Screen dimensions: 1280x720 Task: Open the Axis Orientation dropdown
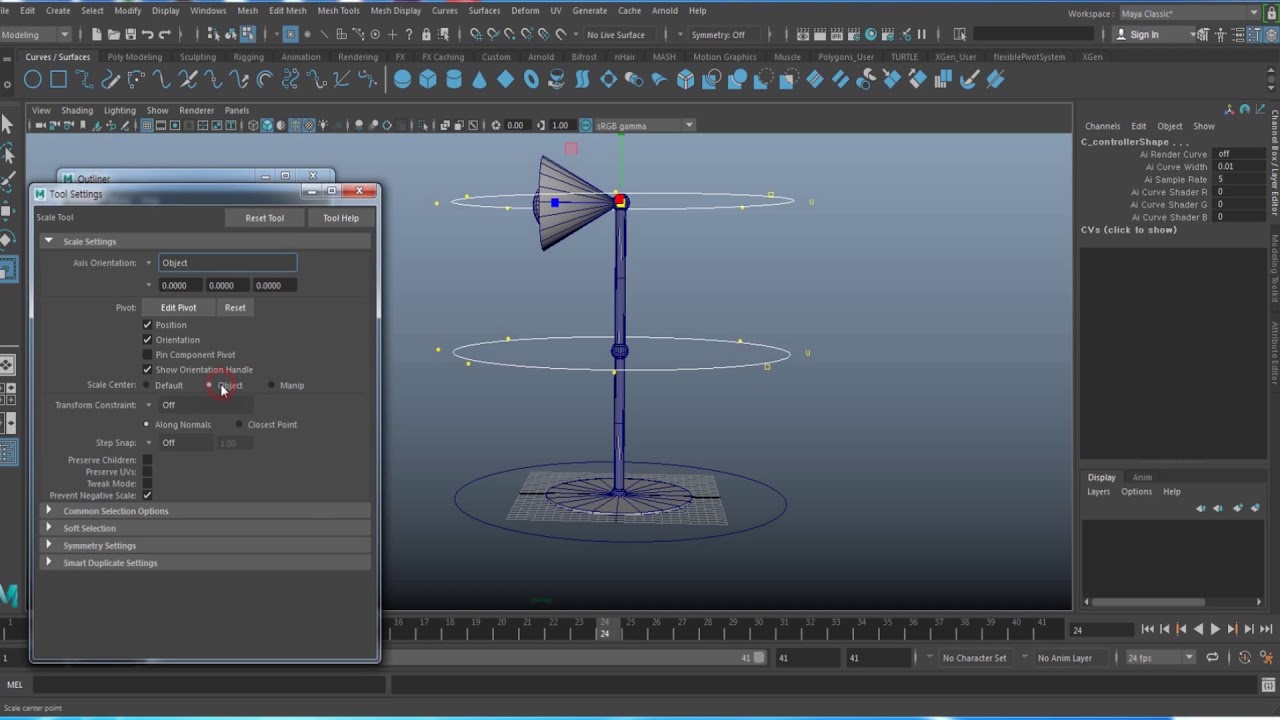pyautogui.click(x=149, y=263)
